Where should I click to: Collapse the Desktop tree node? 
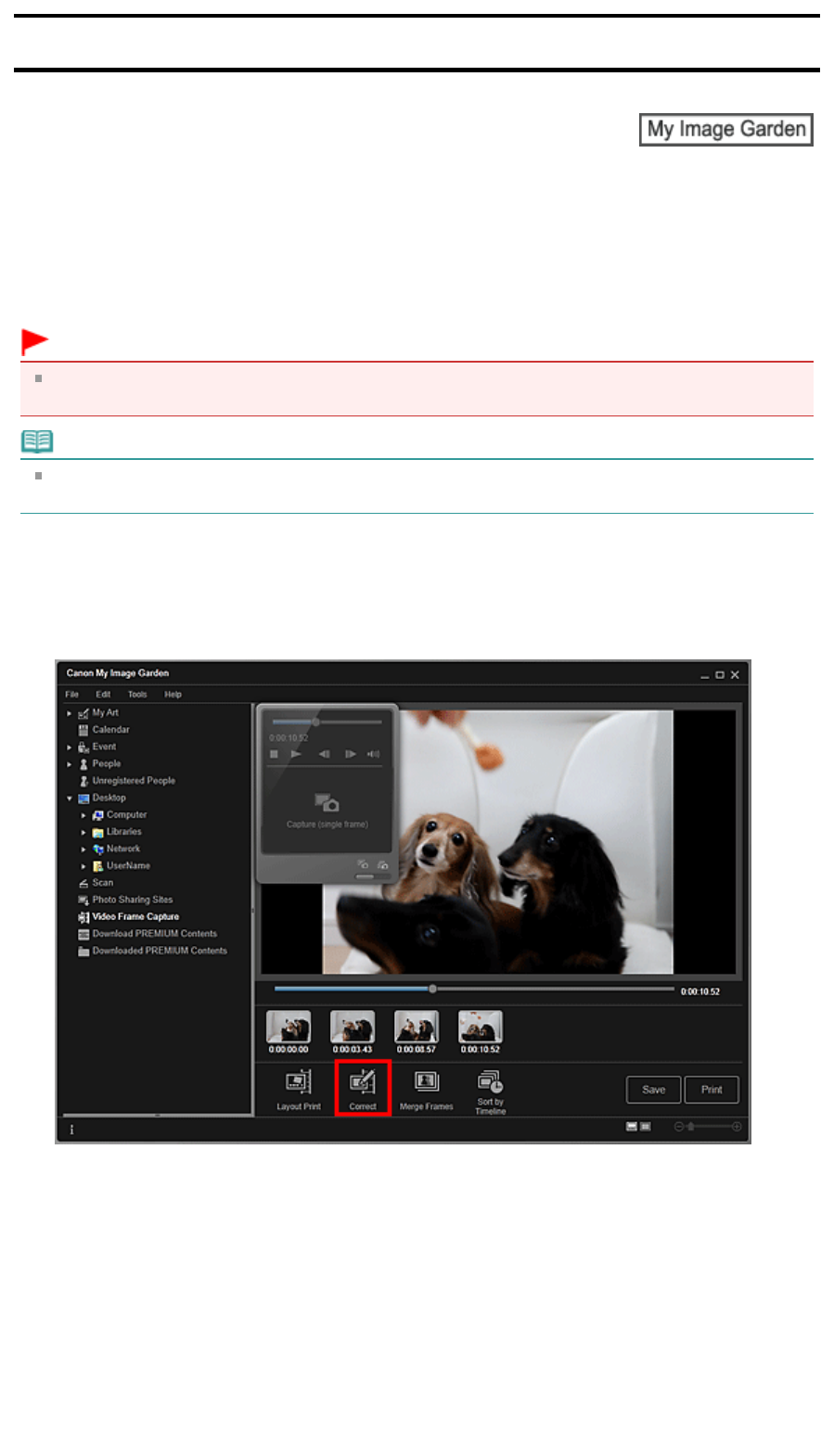pos(69,798)
